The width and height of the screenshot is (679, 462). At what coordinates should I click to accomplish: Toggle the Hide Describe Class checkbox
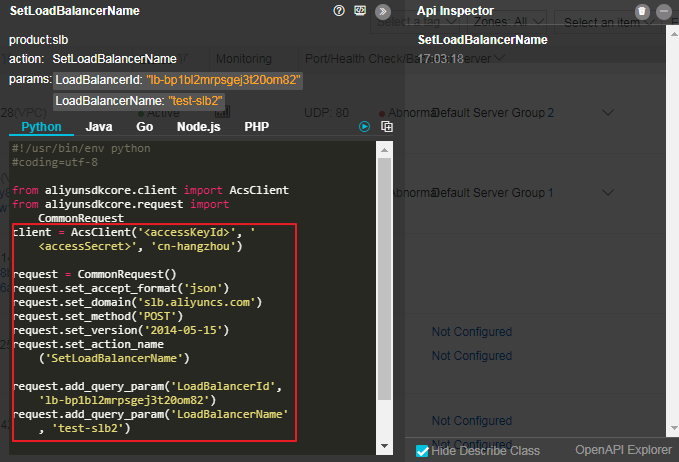pos(422,451)
